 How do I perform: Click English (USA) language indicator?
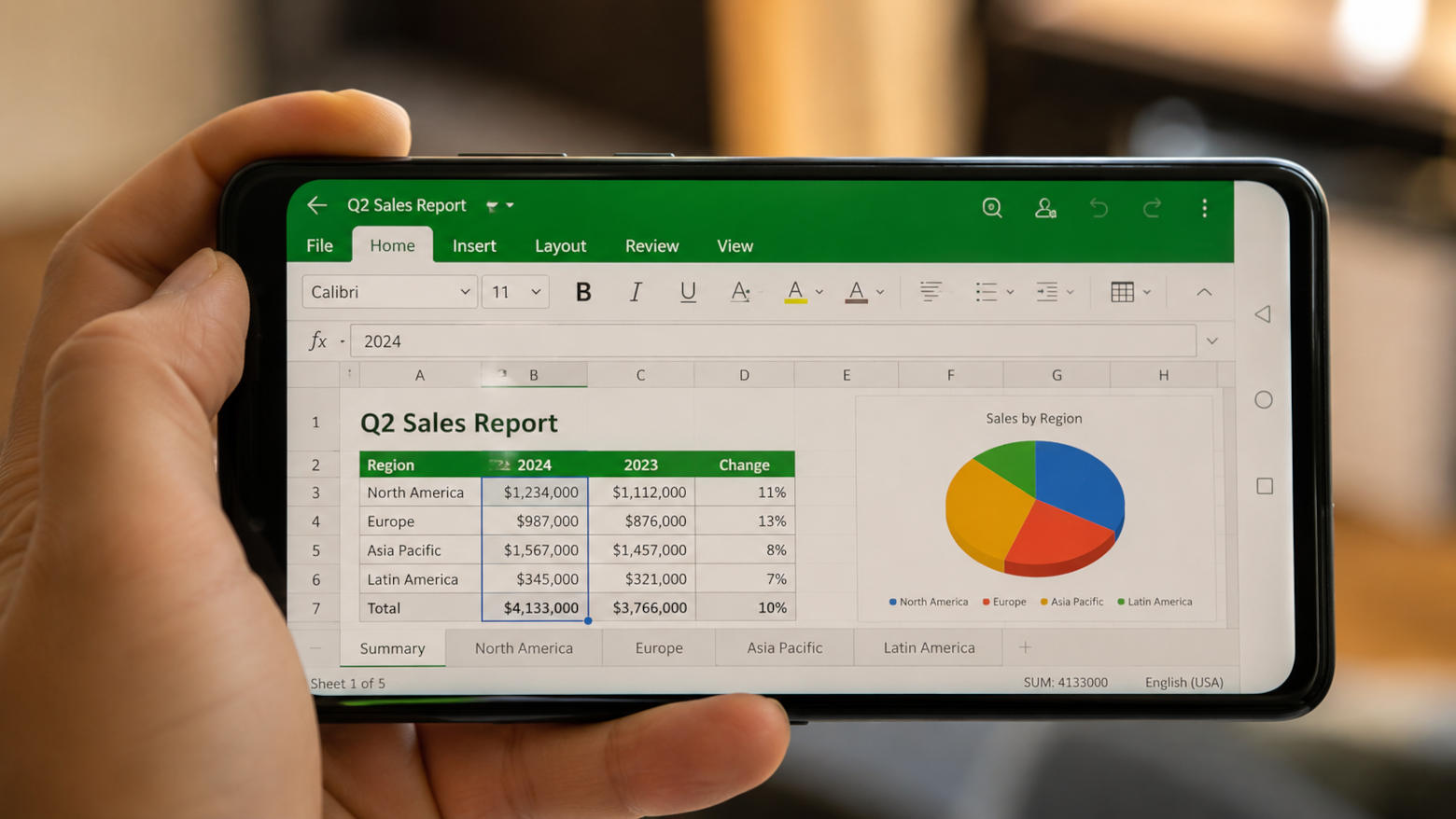coord(1183,683)
